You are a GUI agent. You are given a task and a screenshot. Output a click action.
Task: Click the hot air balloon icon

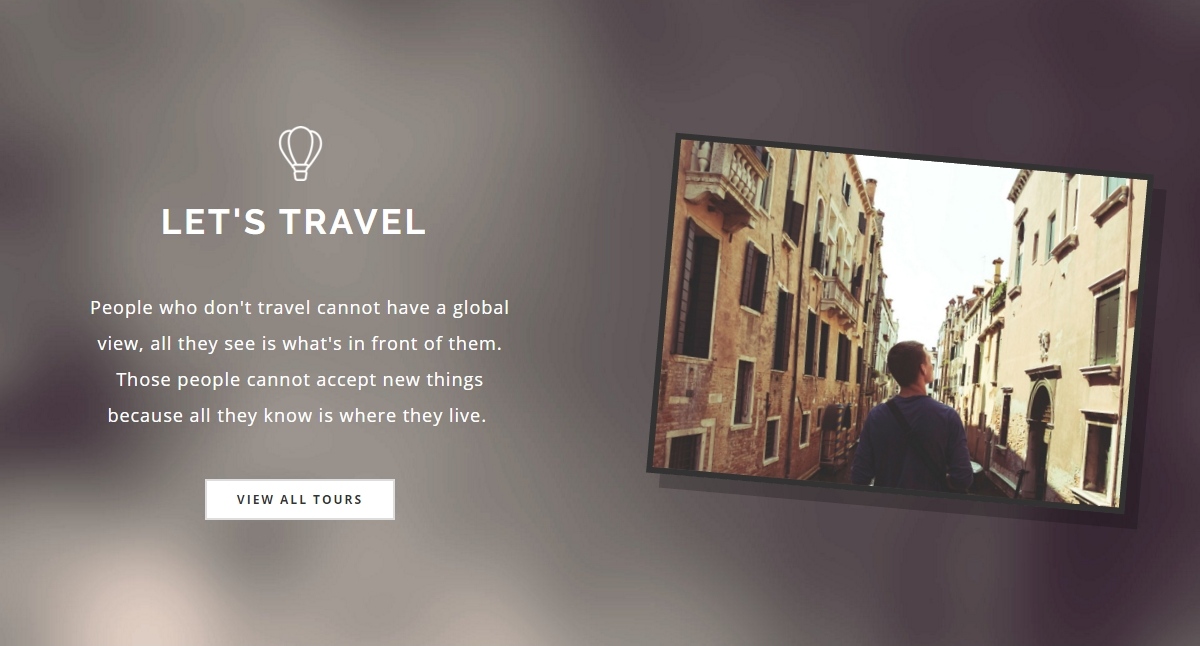(x=300, y=153)
